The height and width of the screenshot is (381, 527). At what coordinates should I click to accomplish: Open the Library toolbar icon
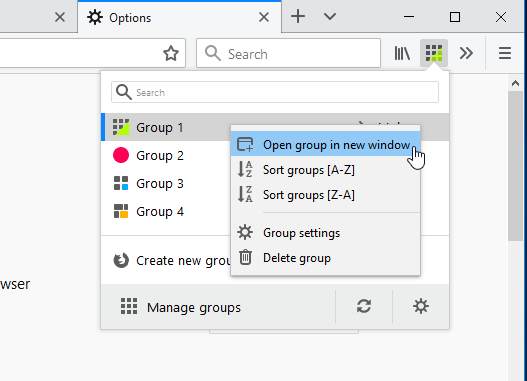(402, 53)
